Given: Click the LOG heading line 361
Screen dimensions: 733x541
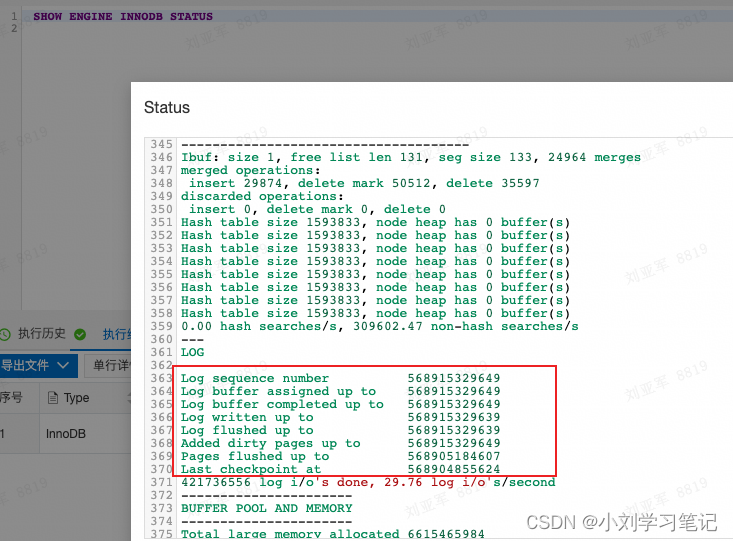Looking at the screenshot, I should (193, 352).
